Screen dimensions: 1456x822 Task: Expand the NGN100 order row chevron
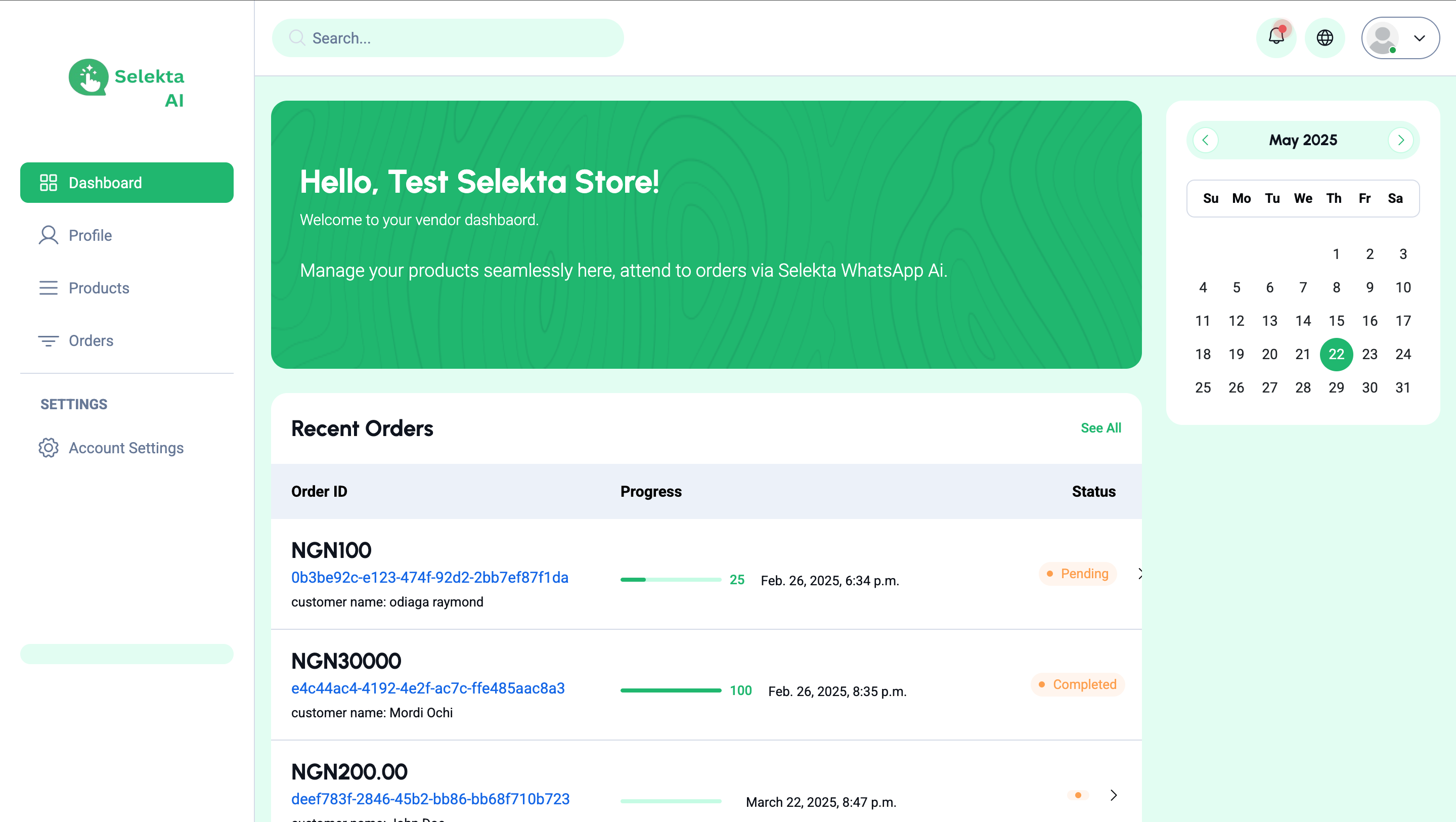click(x=1139, y=573)
